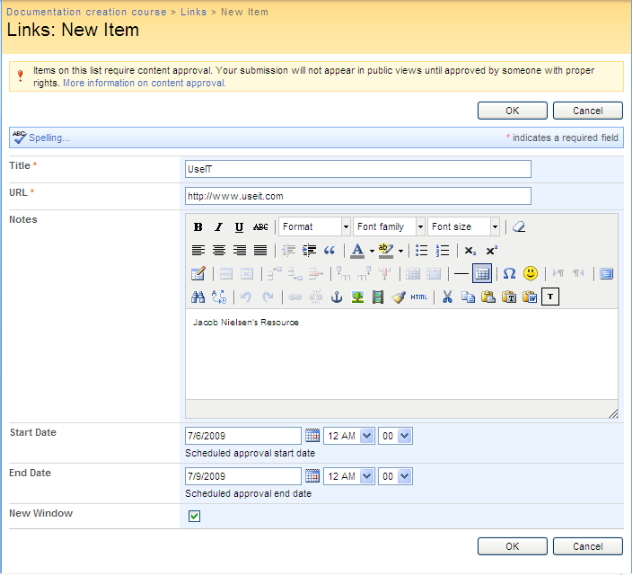Screen dimensions: 633x576
Task: Copy the selected Notes text
Action: coord(468,297)
